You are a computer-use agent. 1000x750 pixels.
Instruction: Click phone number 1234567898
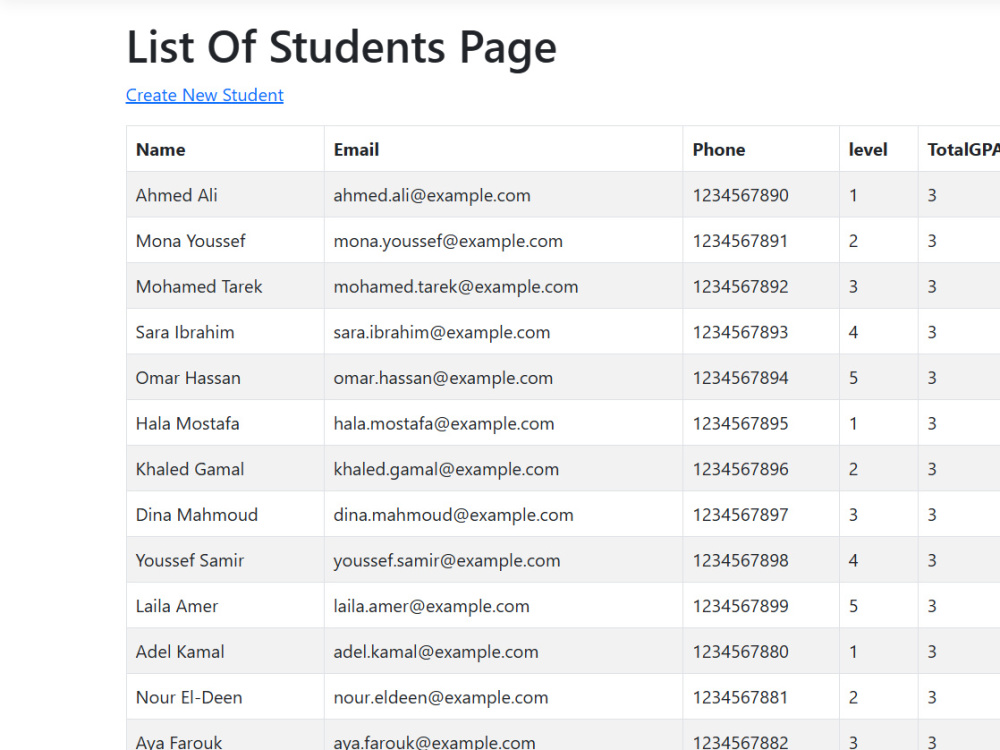tap(740, 561)
